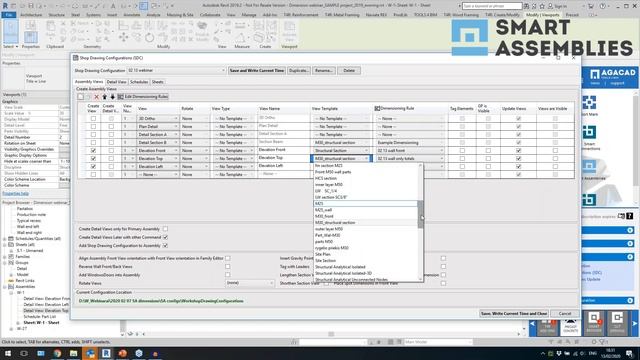This screenshot has width=640, height=360.
Task: Expand the W-27 assembly in the Project Browser
Action: pos(11,329)
